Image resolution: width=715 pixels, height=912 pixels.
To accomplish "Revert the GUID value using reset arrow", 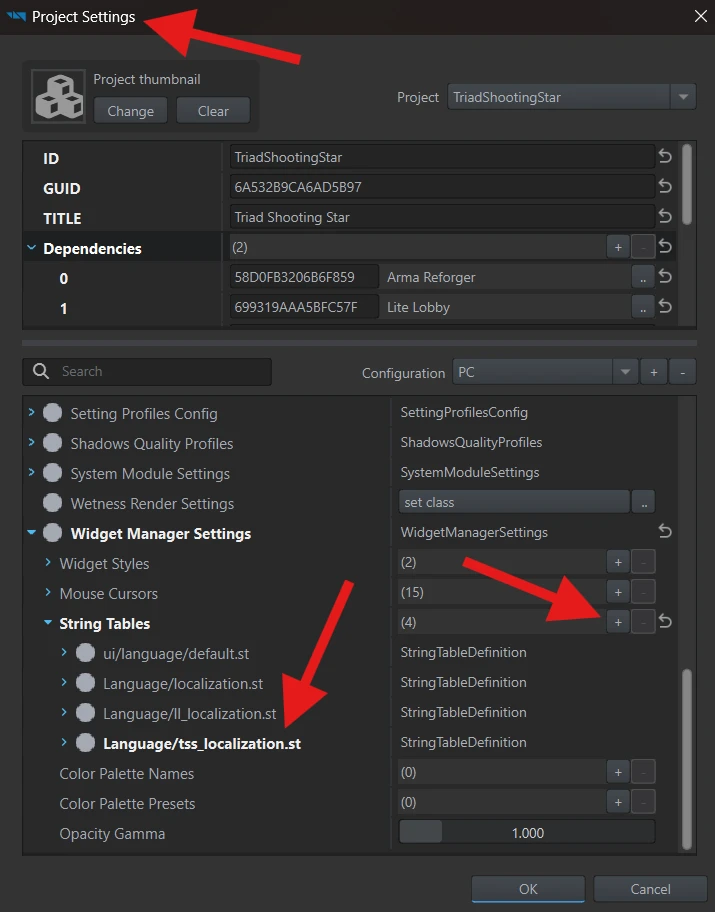I will (665, 186).
